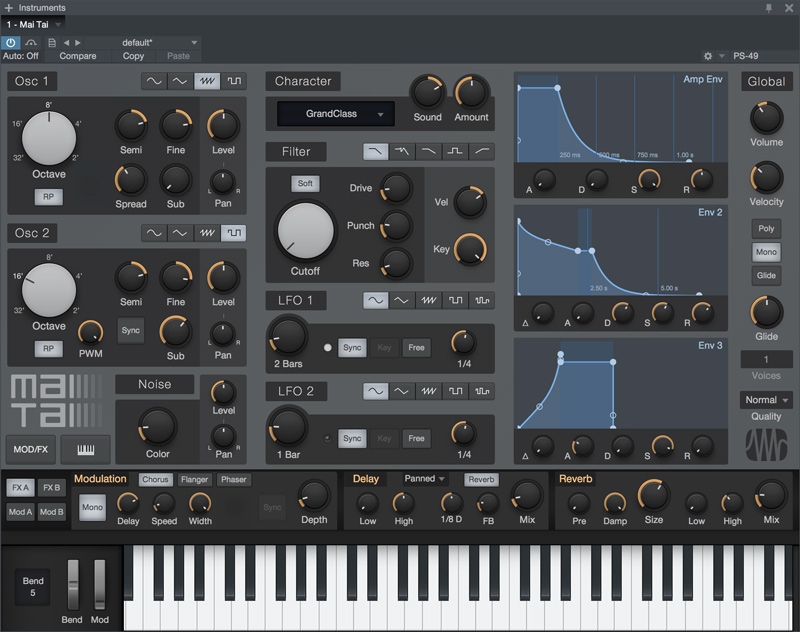Expand the Quality Normal dropdown
This screenshot has width=800, height=632.
[767, 400]
